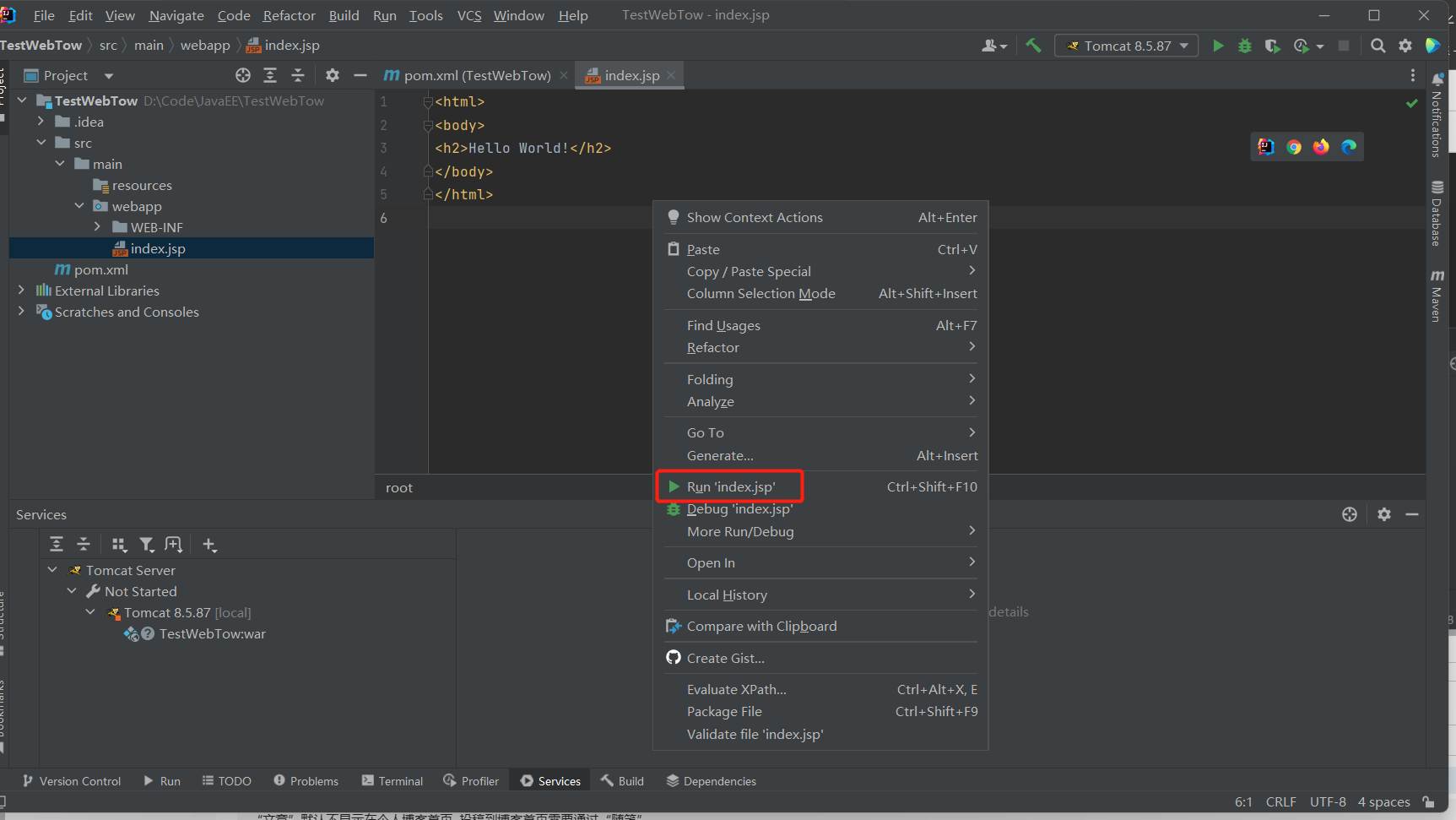Expand the WEB-INF folder
This screenshot has height=820, width=1456.
tap(98, 227)
